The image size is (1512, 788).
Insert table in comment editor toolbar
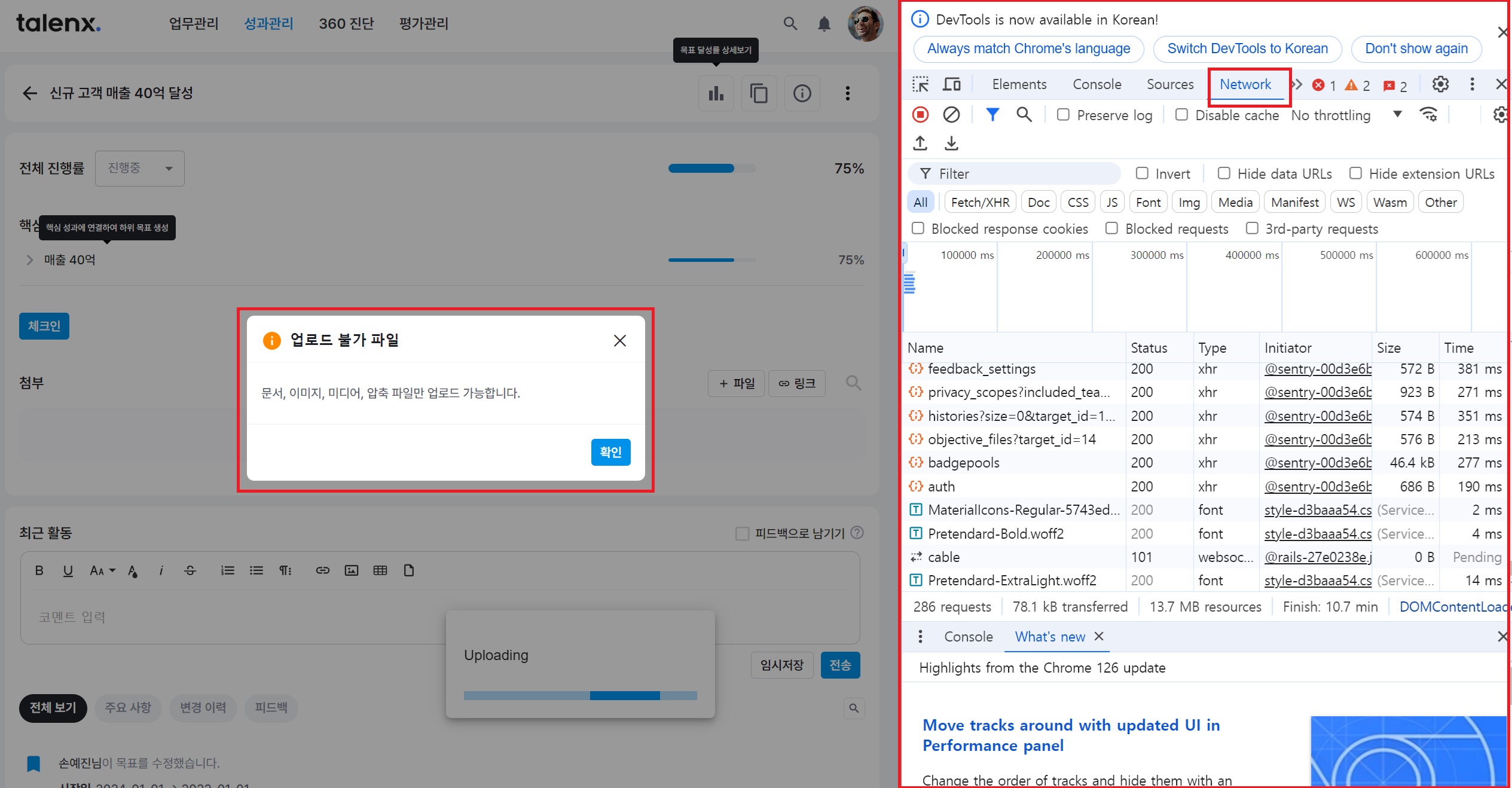(380, 570)
